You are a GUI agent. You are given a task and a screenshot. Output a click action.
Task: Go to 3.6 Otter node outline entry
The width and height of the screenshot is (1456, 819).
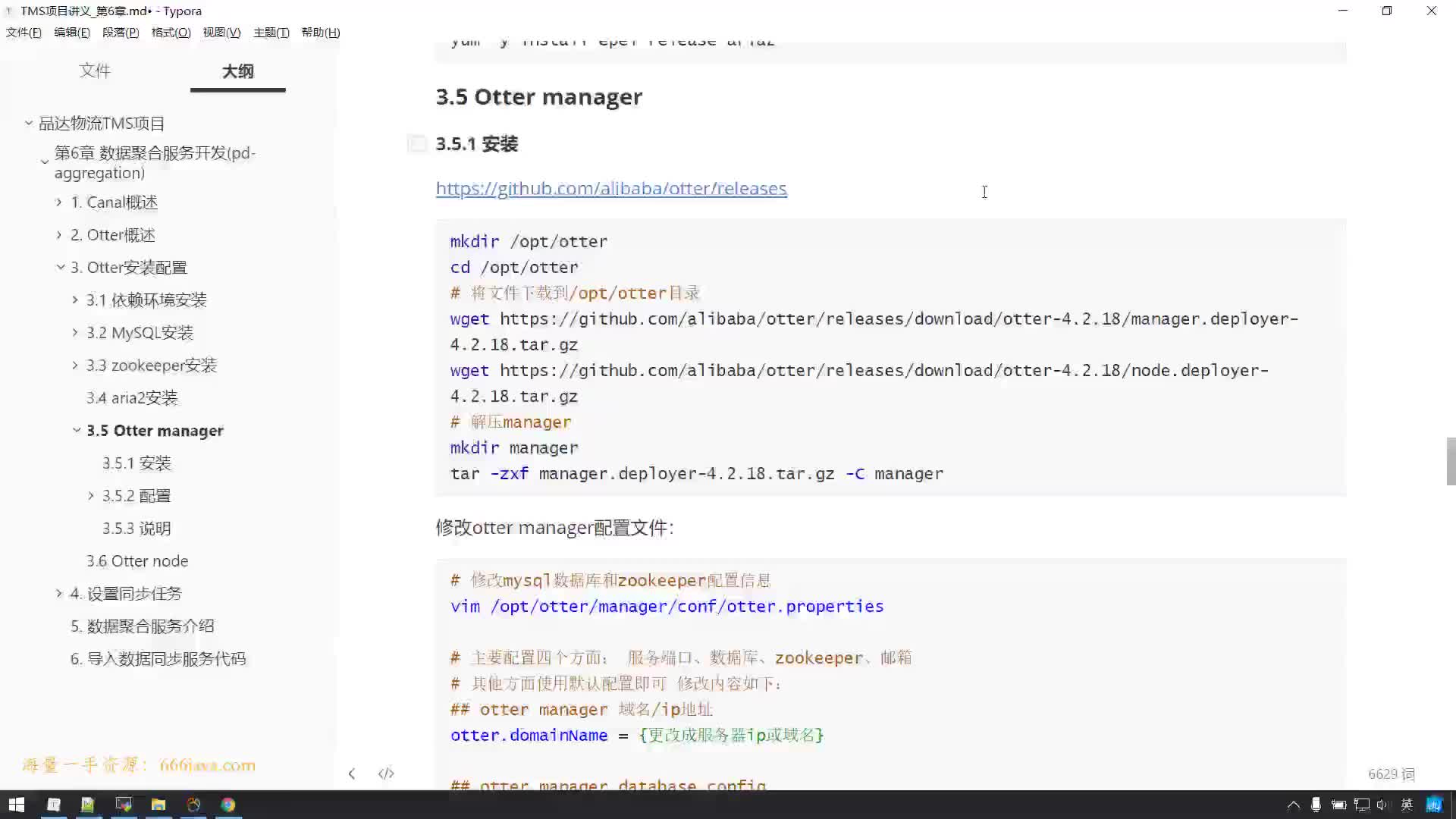coord(137,560)
